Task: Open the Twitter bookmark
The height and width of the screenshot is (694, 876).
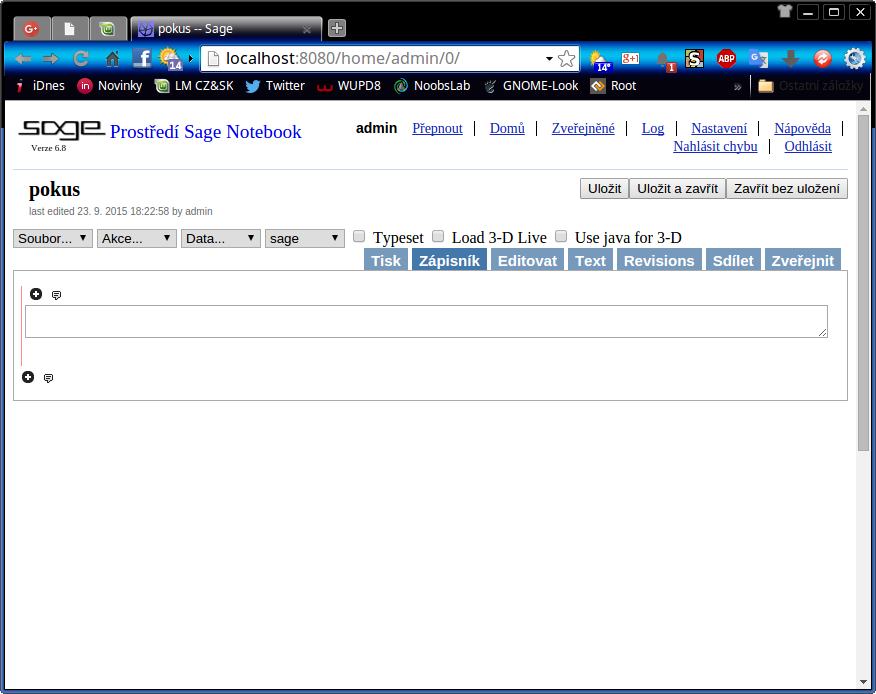Action: point(275,86)
